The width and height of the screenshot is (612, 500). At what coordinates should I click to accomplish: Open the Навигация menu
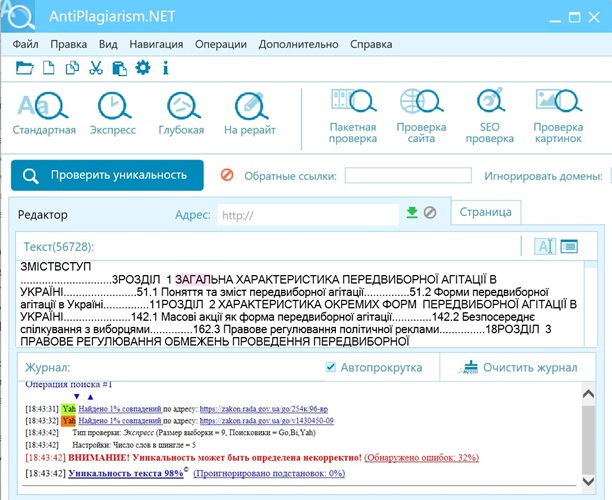(156, 44)
